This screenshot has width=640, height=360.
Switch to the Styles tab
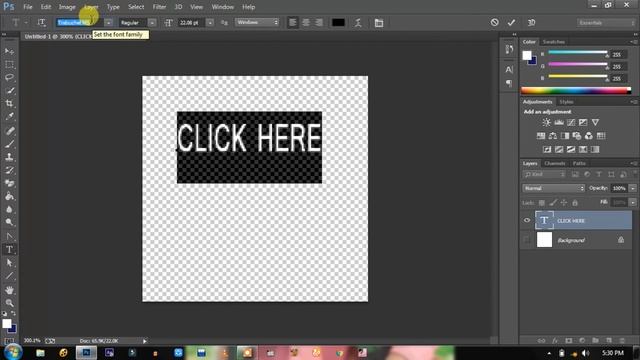[566, 102]
